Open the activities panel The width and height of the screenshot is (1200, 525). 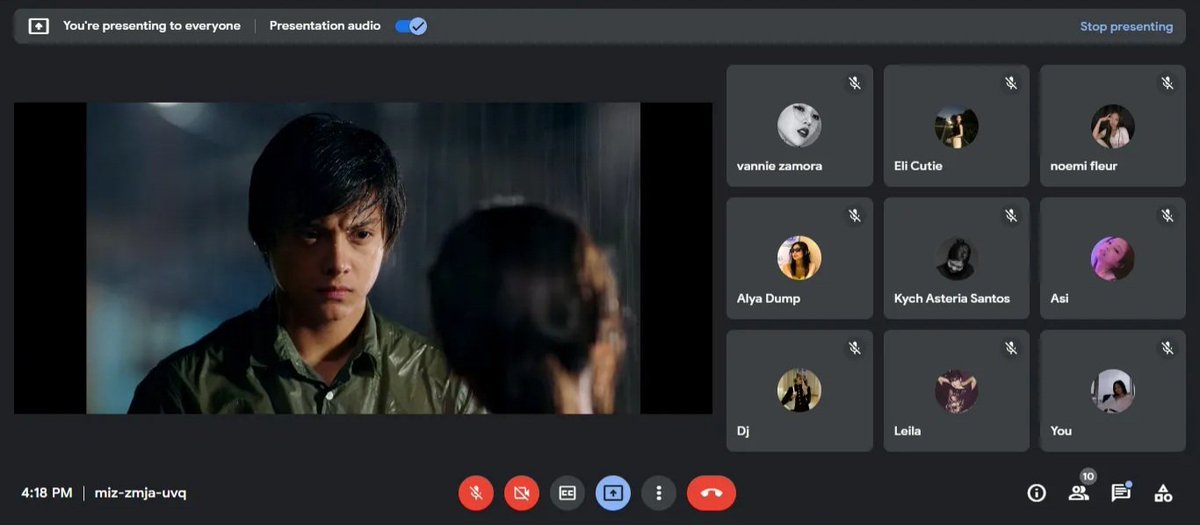click(1163, 493)
